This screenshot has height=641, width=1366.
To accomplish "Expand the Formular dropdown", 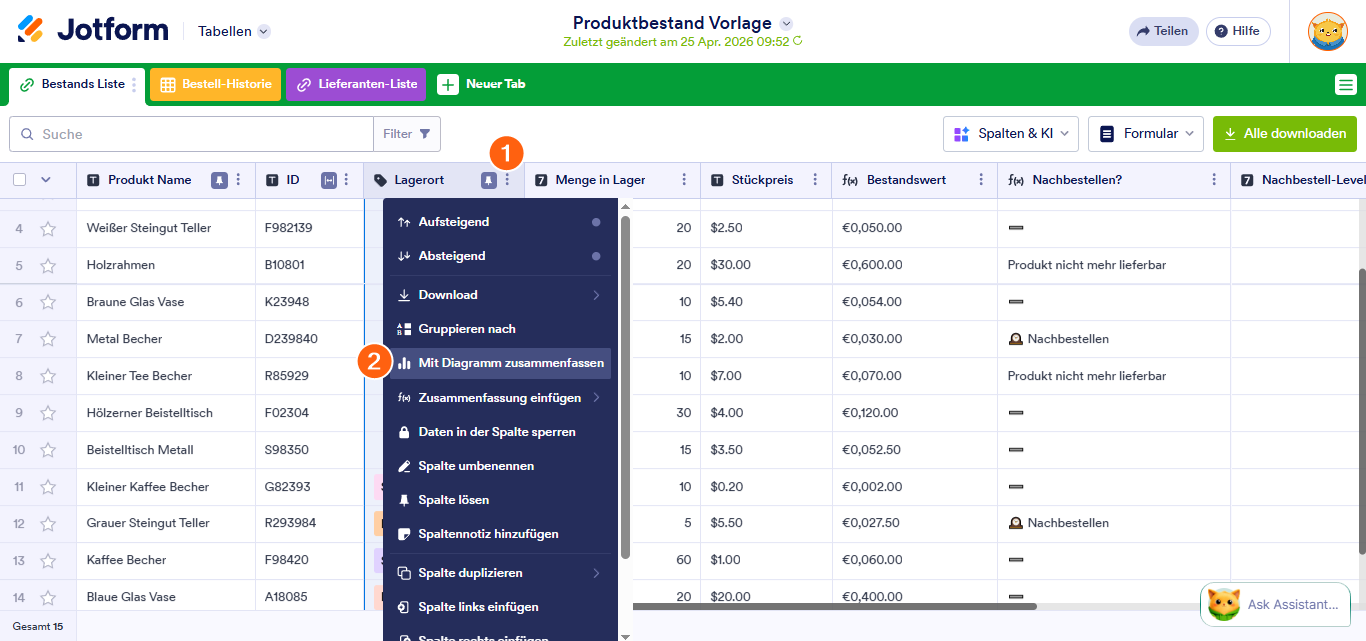I will [1145, 133].
